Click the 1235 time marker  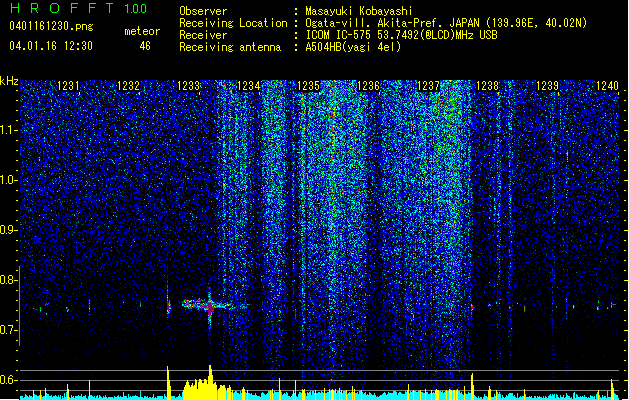(308, 86)
